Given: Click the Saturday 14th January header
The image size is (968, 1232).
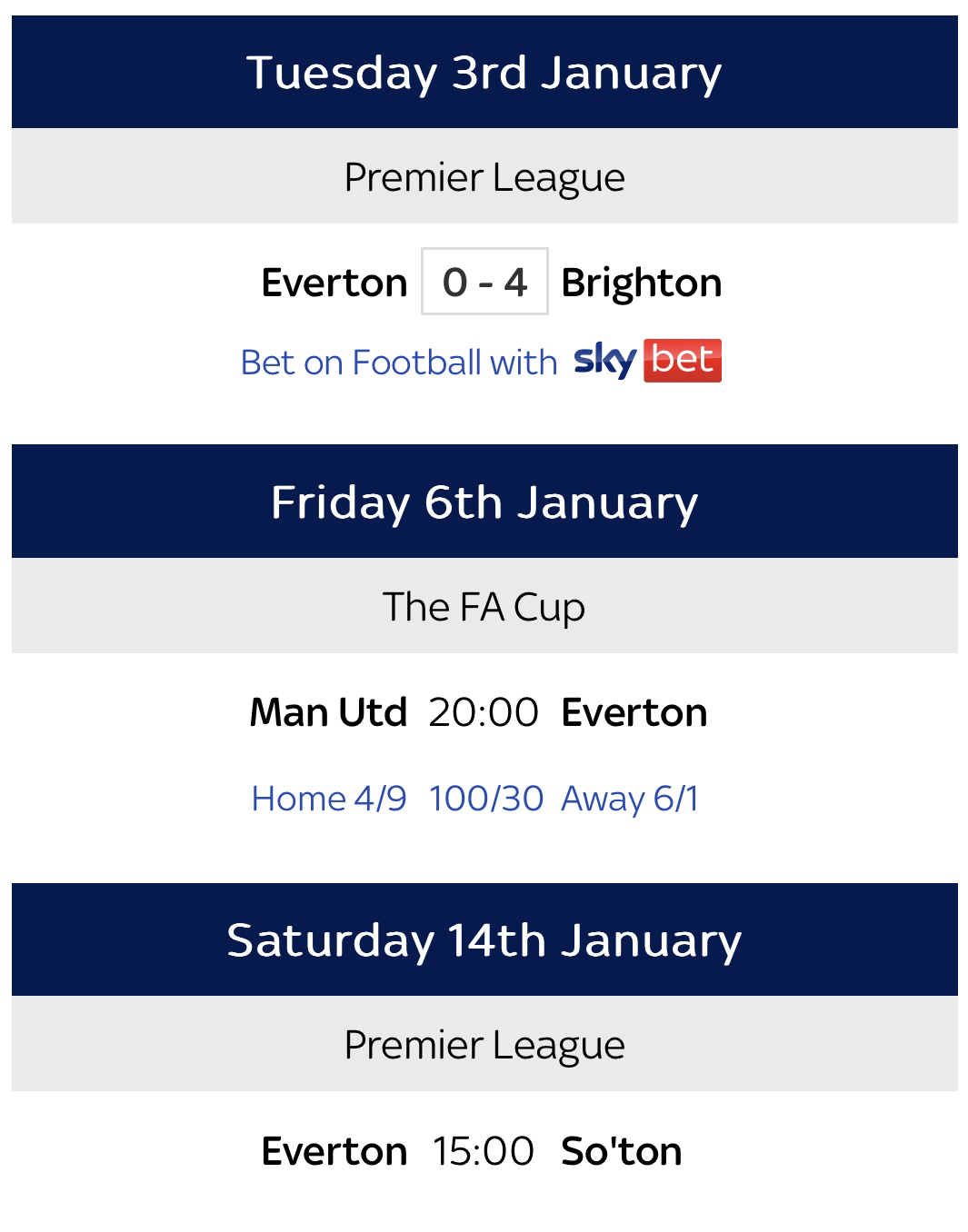Looking at the screenshot, I should click(484, 939).
